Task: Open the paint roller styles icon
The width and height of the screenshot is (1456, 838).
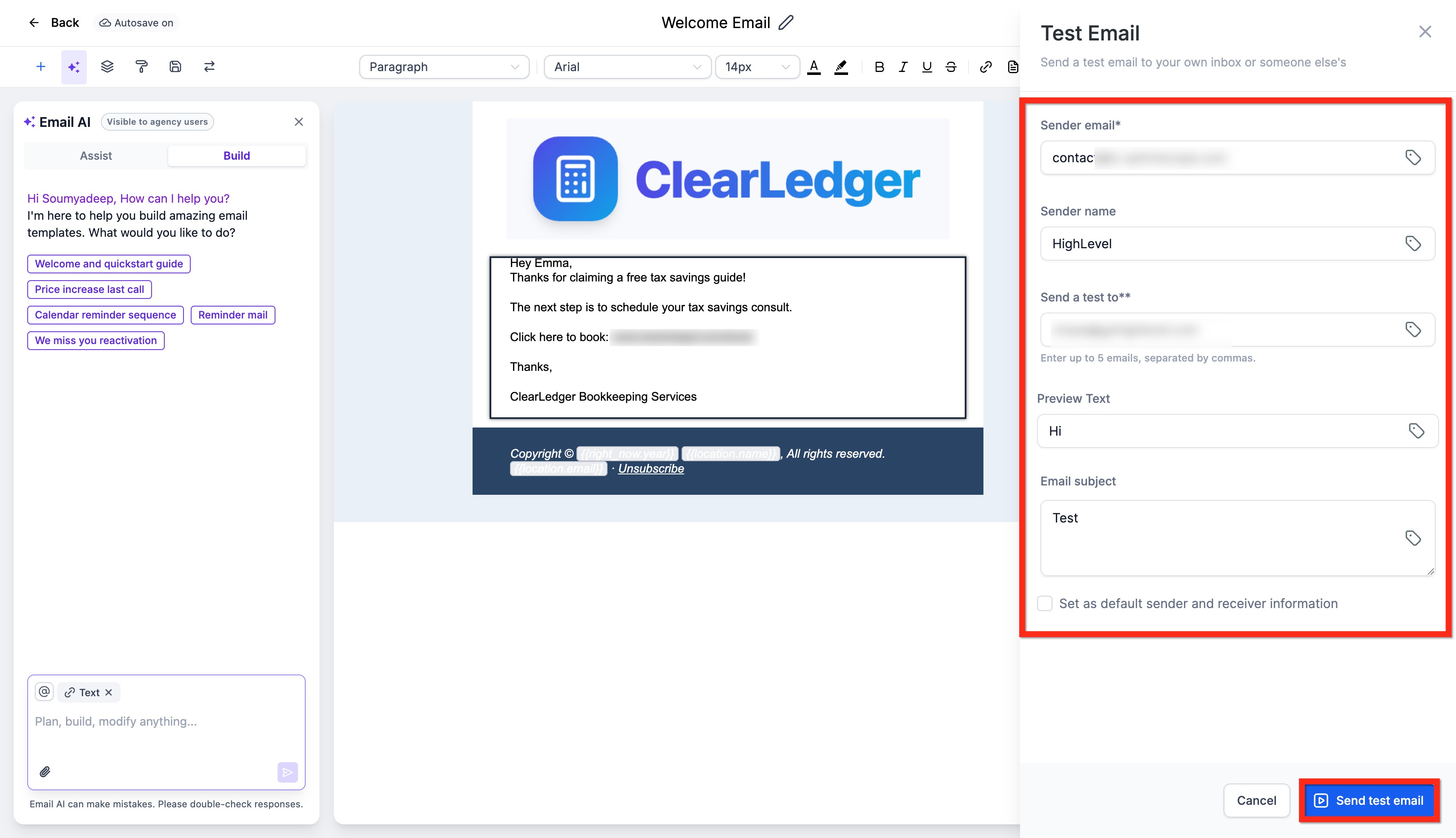Action: (141, 67)
